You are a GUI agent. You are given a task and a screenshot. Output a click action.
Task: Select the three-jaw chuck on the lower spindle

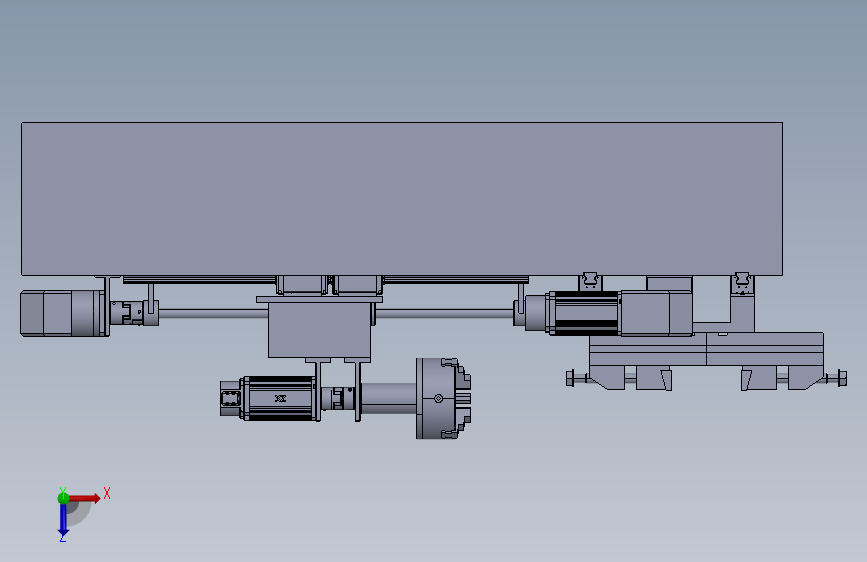tap(443, 398)
